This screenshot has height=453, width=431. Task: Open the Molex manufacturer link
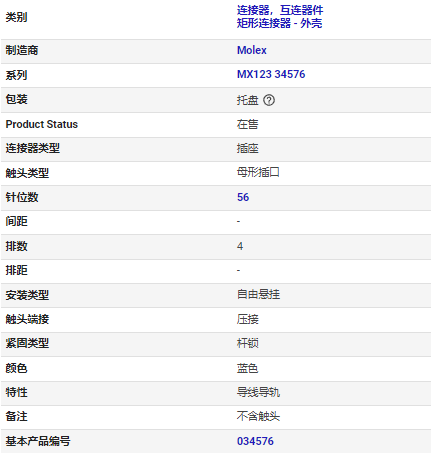(252, 50)
